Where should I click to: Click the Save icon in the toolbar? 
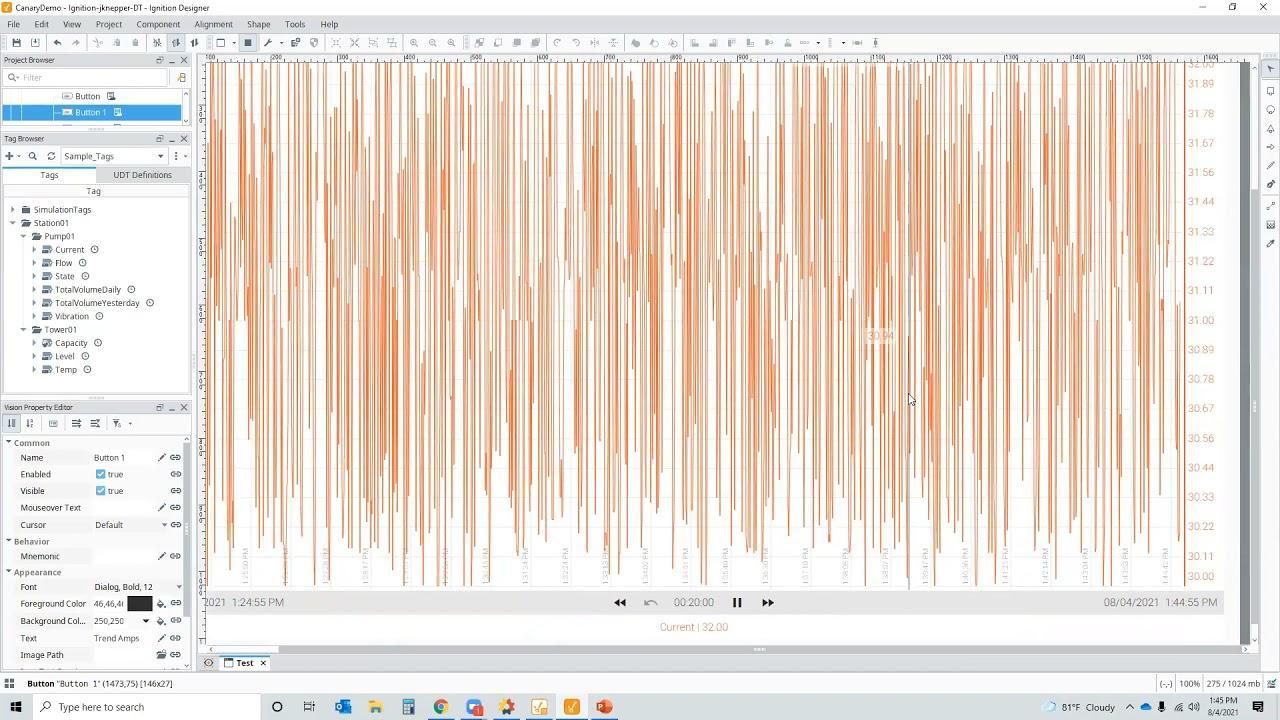coord(16,43)
